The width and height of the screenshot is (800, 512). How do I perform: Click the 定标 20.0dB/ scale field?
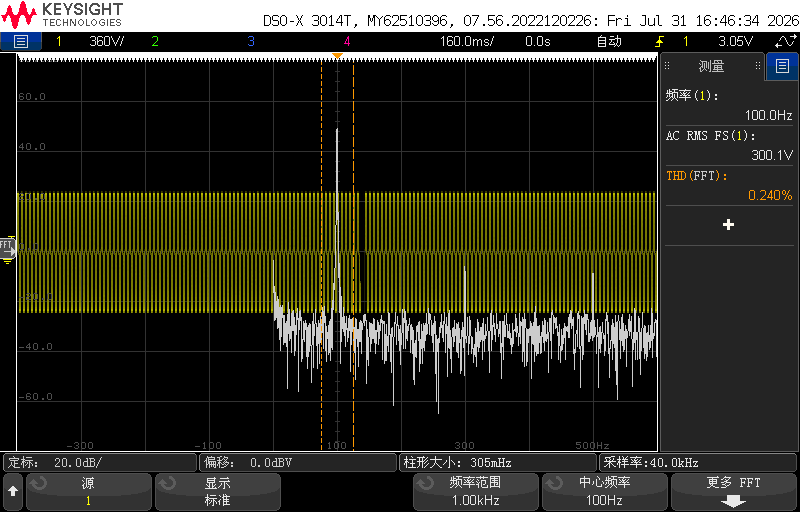pos(100,463)
